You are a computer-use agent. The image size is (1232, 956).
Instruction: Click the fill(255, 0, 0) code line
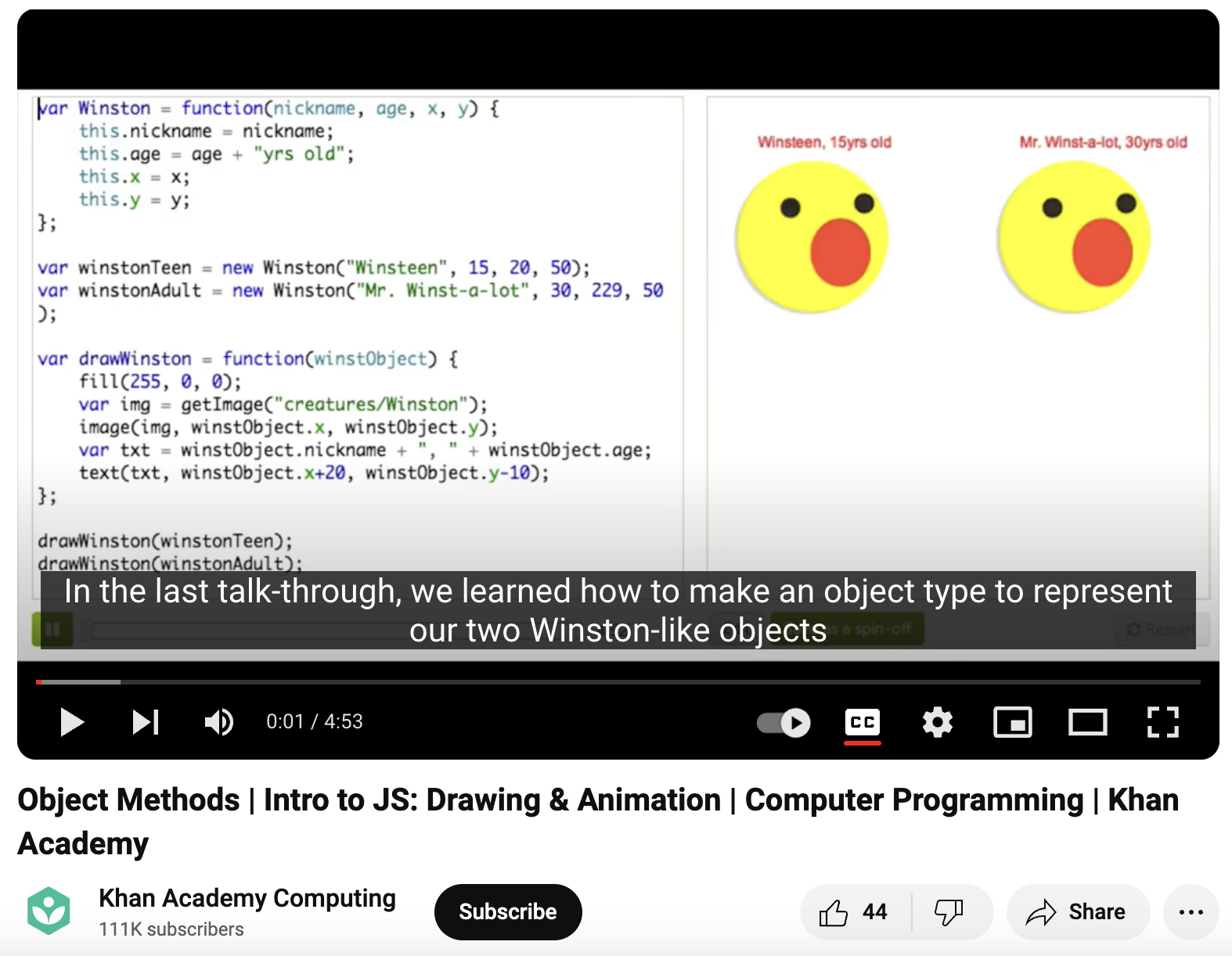pyautogui.click(x=160, y=382)
